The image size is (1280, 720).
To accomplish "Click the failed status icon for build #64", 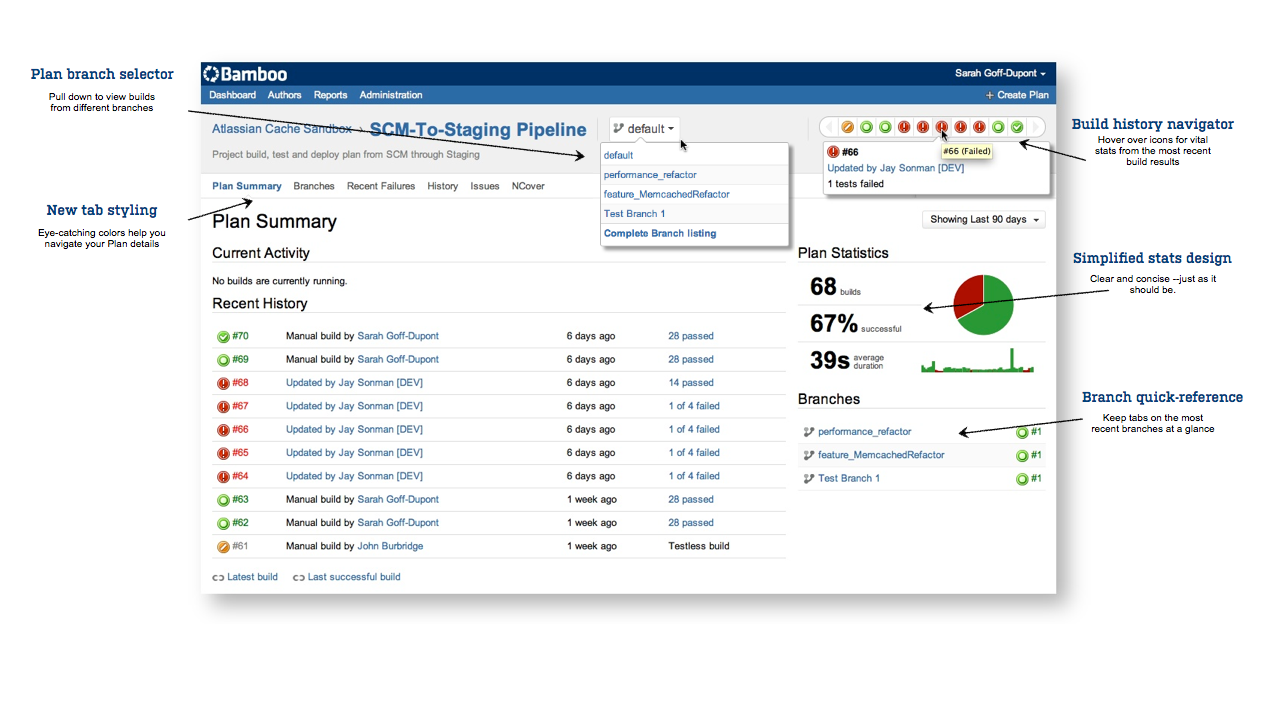I will click(223, 477).
